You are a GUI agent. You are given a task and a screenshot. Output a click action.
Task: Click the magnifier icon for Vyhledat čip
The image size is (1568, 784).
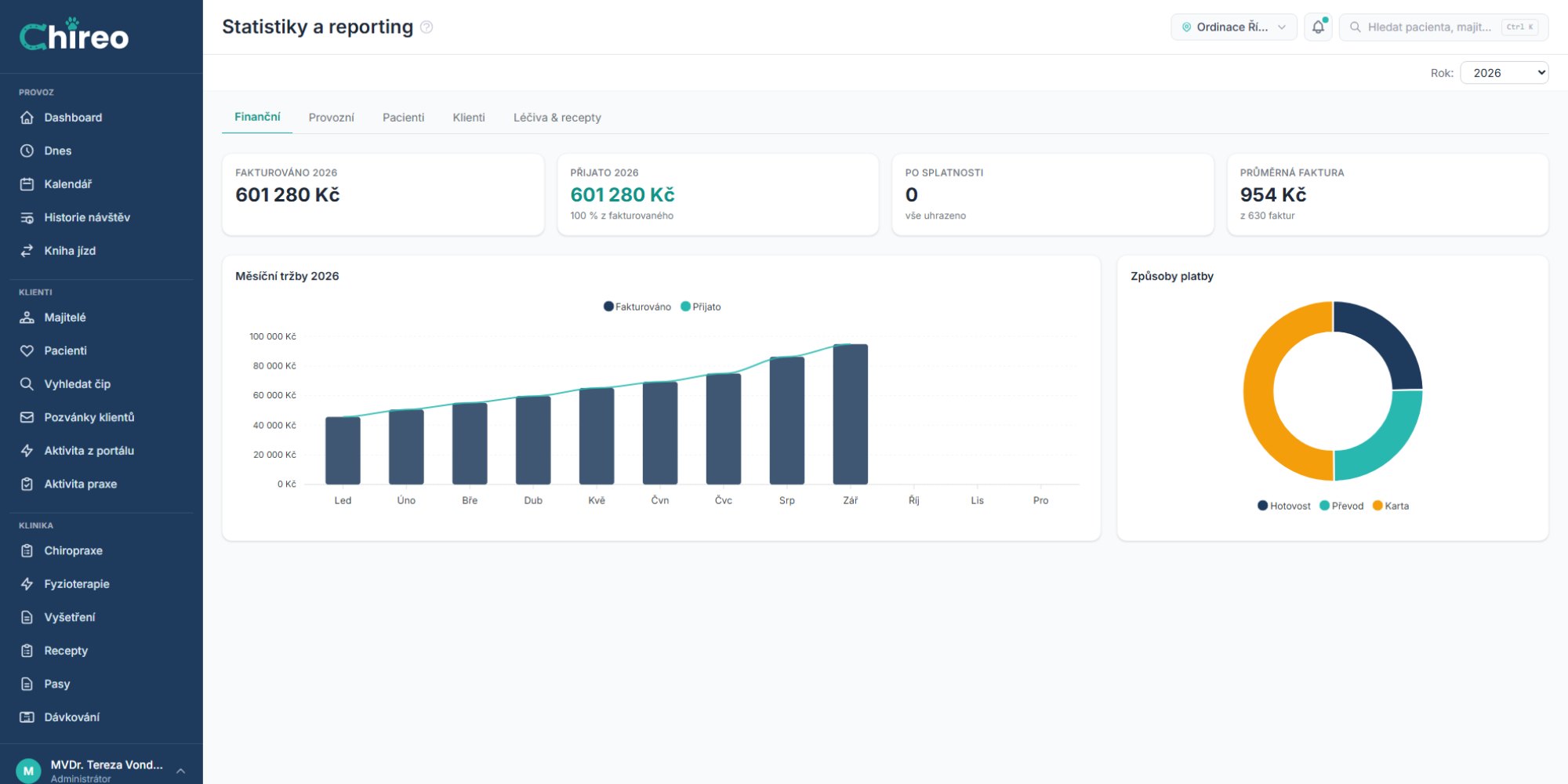click(x=27, y=384)
